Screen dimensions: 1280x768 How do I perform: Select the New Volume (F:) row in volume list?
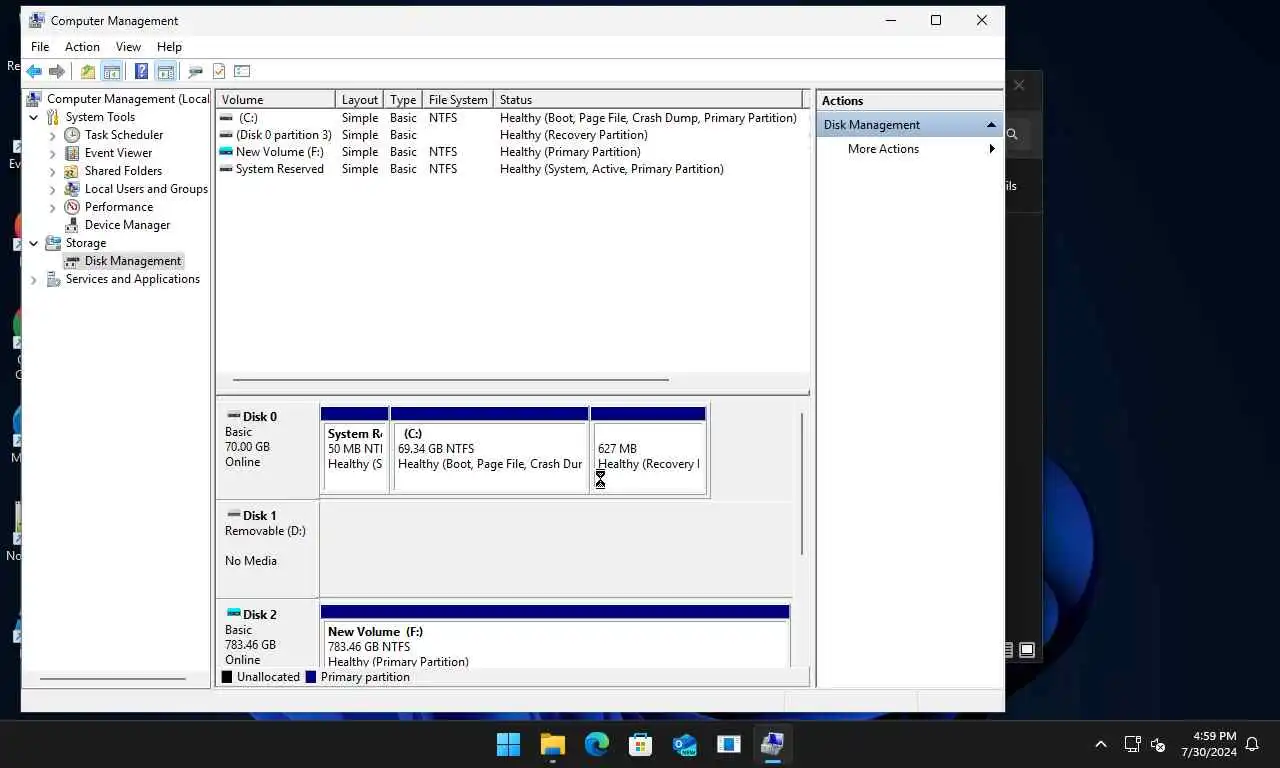click(x=511, y=152)
